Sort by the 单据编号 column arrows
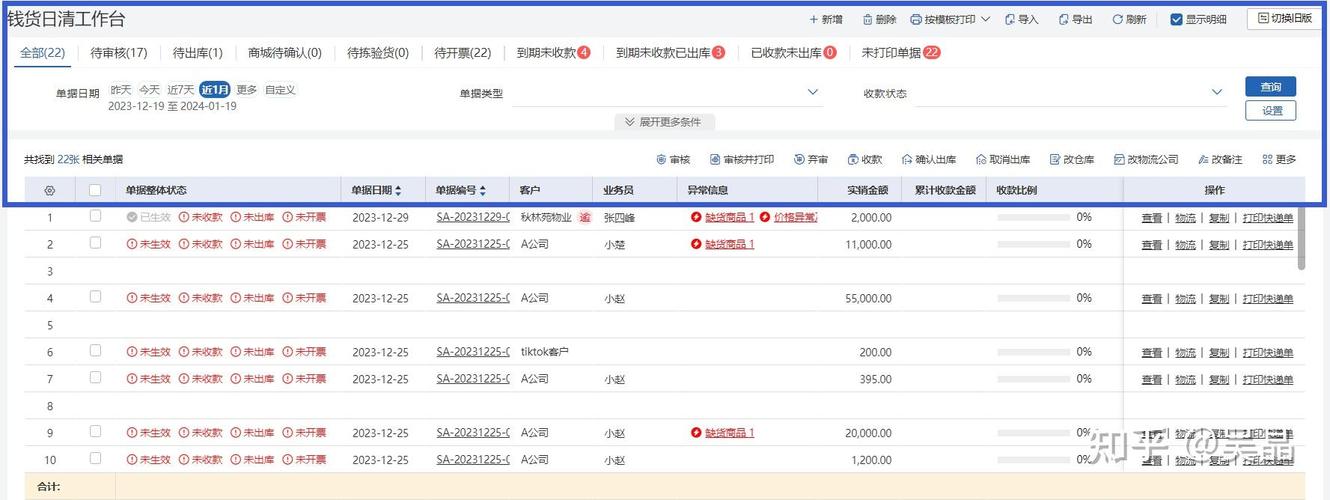The image size is (1330, 500). coord(483,190)
